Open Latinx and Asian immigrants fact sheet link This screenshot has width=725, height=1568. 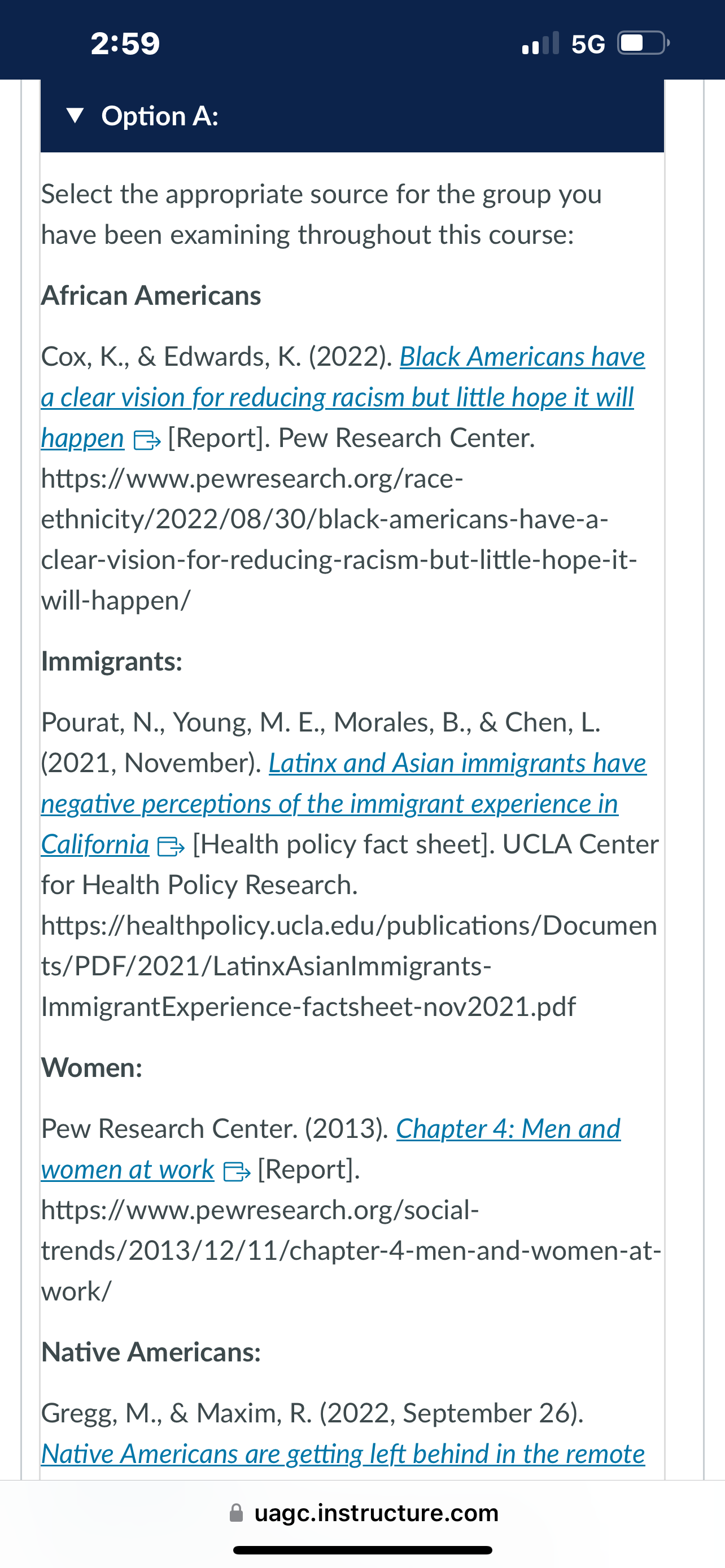[343, 804]
